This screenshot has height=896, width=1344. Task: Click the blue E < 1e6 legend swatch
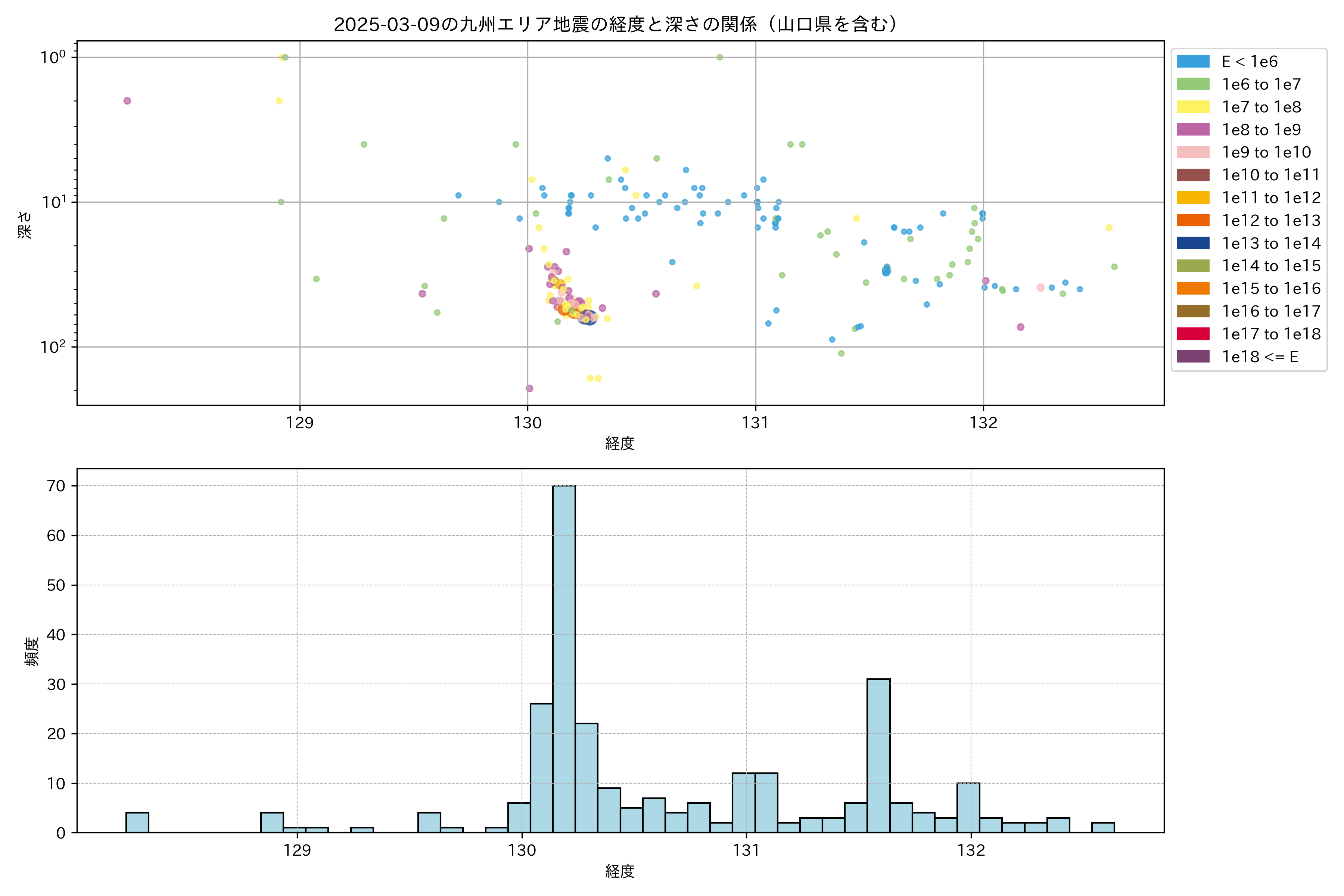point(1192,62)
